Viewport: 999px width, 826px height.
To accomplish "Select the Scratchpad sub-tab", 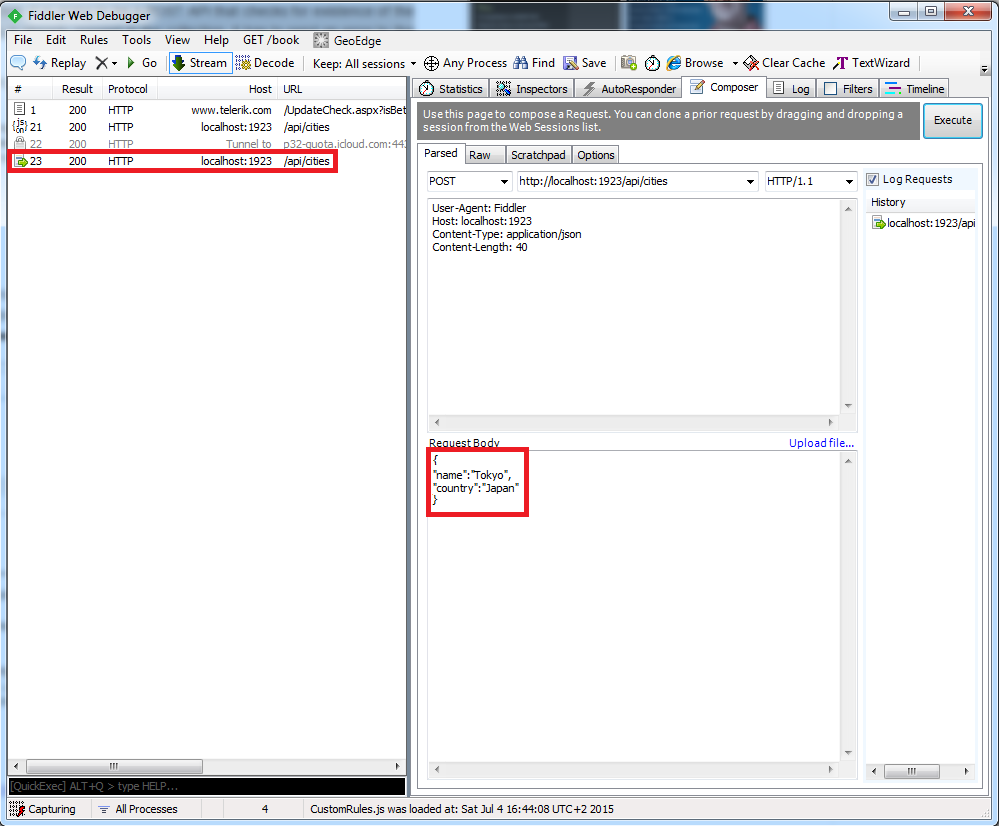I will click(x=538, y=155).
